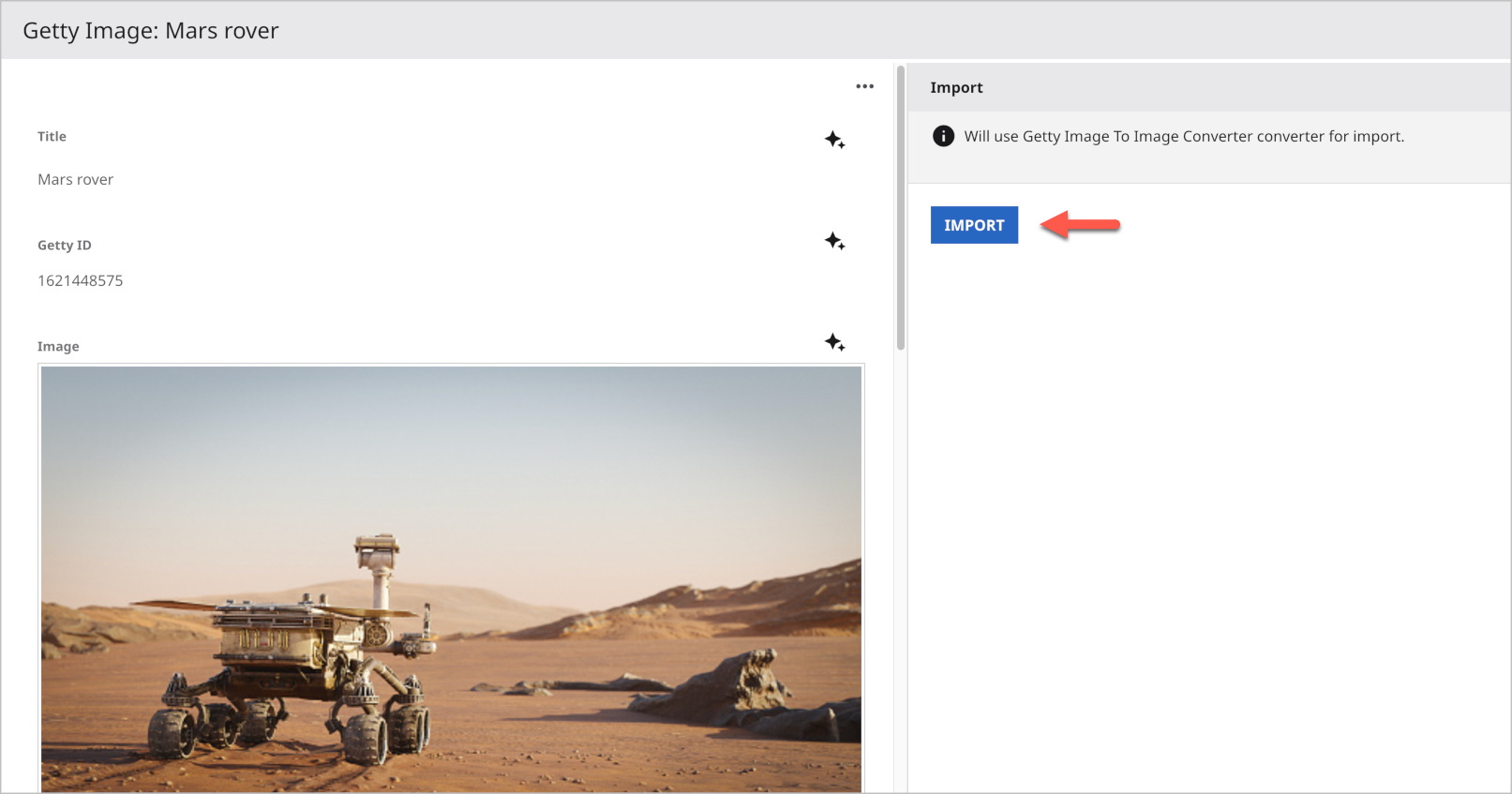
Task: Click the 'Image' field label
Action: click(x=58, y=346)
